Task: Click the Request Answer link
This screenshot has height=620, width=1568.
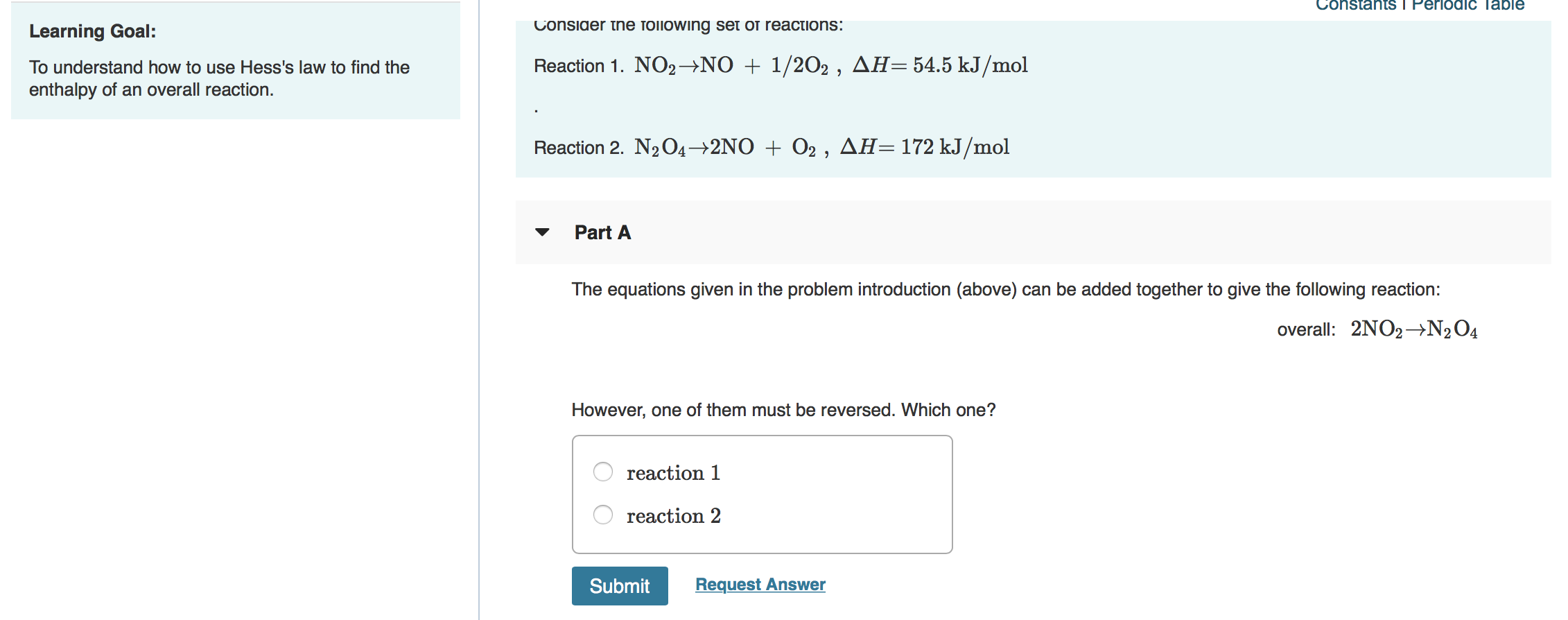Action: click(x=759, y=585)
